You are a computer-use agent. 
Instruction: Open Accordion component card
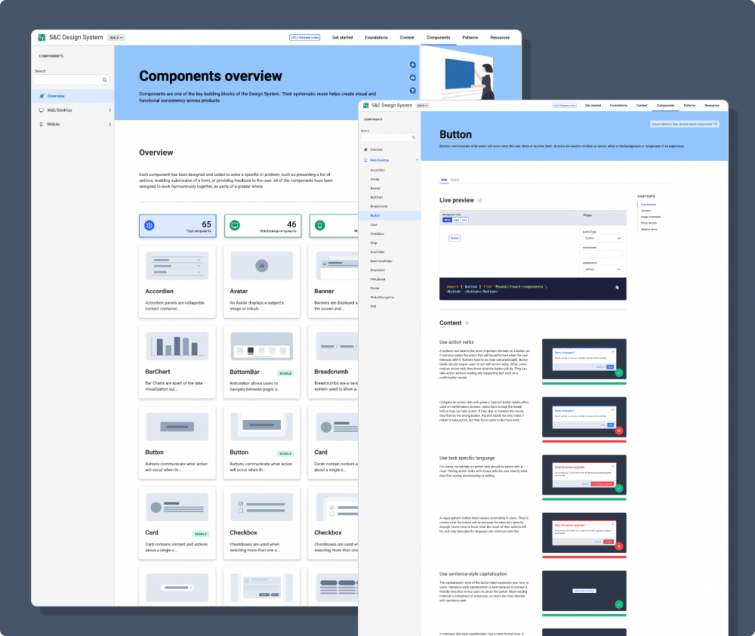pyautogui.click(x=177, y=282)
